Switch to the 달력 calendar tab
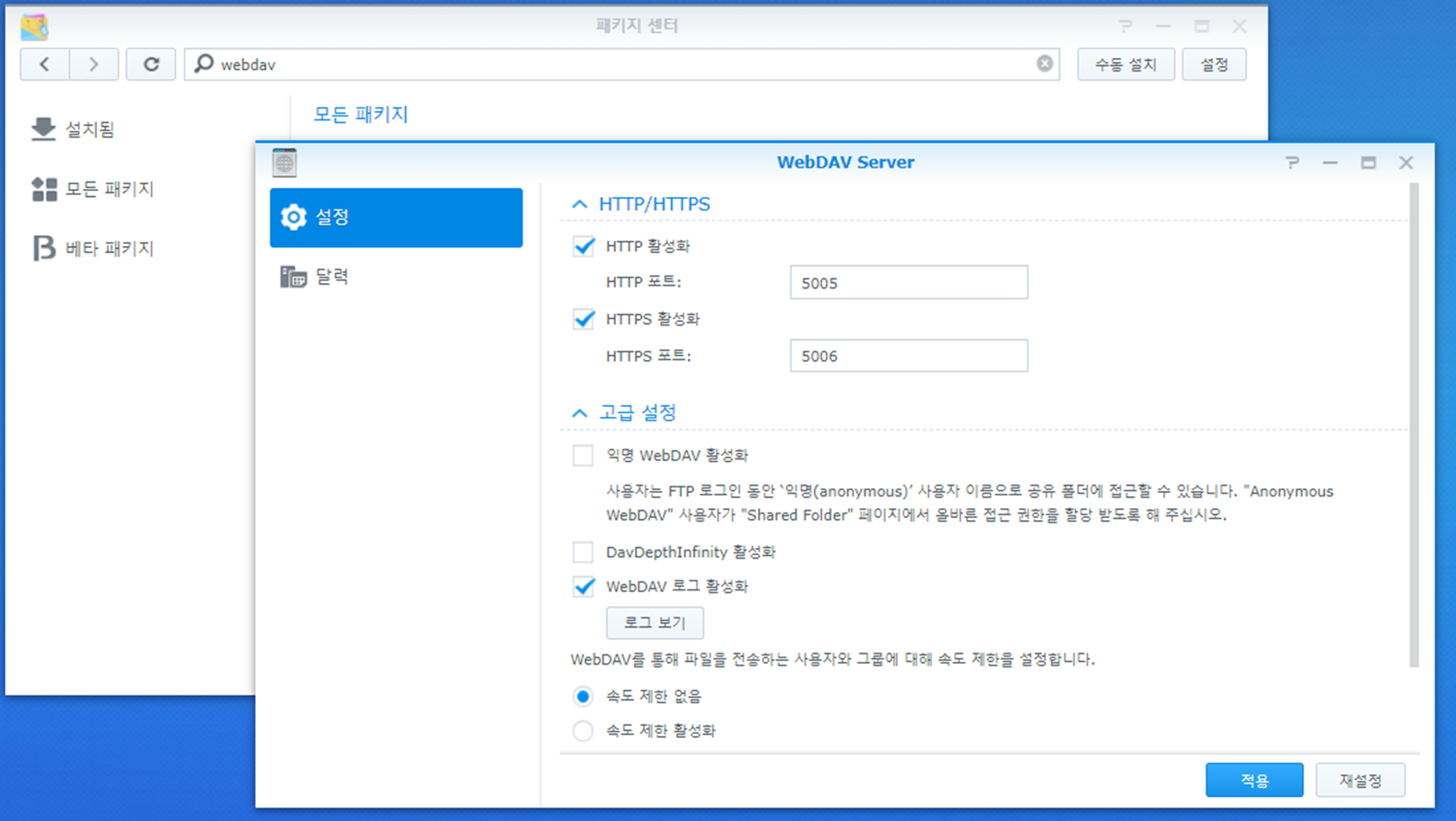Screen dimensions: 1456x821 coord(396,277)
